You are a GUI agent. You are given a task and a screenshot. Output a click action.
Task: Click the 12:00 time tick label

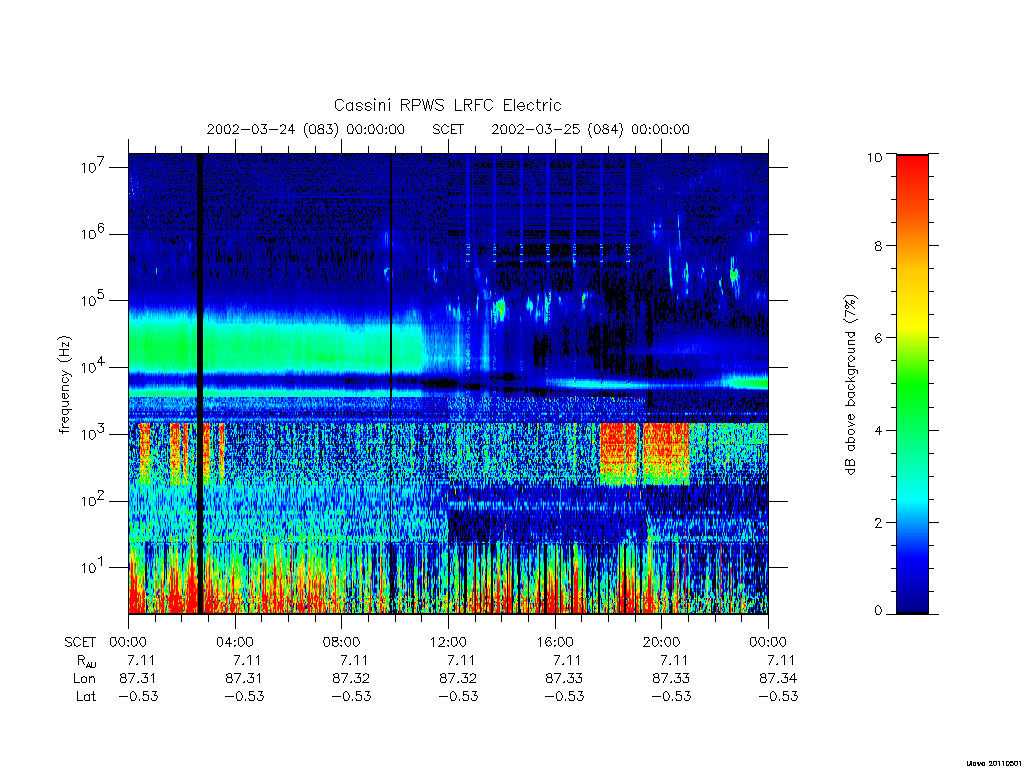coord(448,642)
